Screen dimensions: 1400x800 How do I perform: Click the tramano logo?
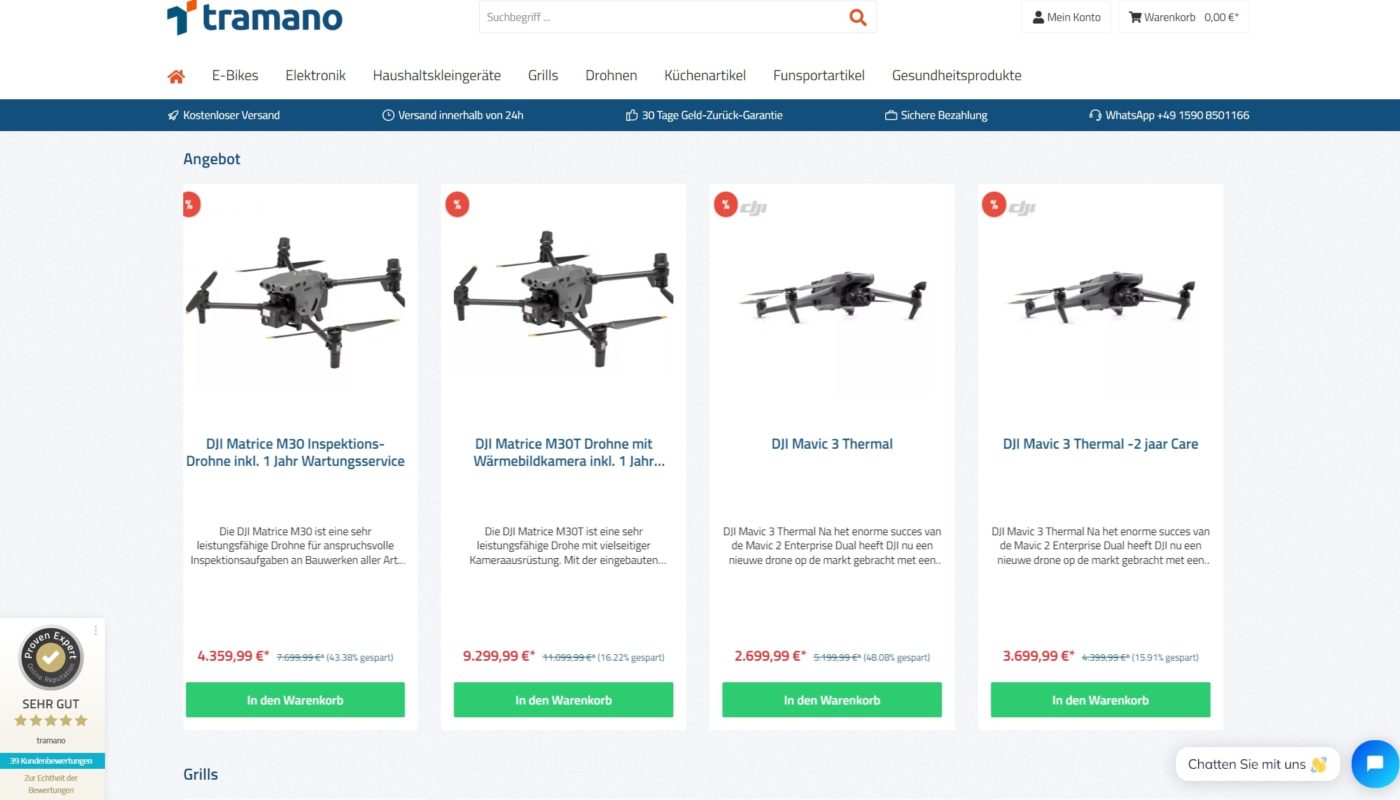tap(254, 17)
